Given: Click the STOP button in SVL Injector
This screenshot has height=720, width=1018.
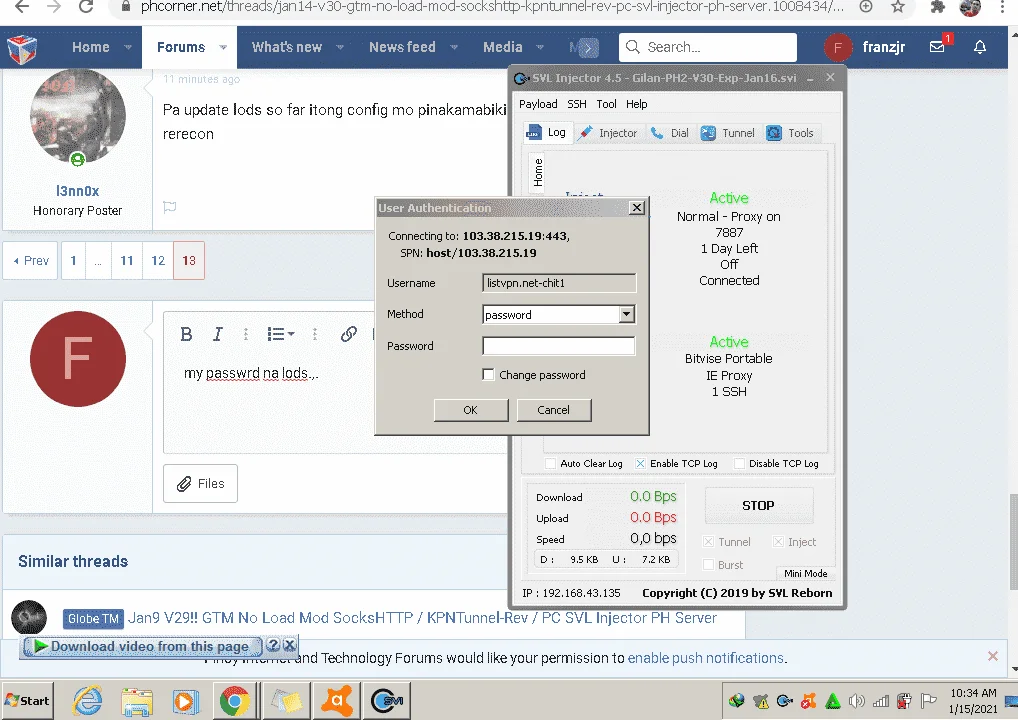Looking at the screenshot, I should coord(758,505).
